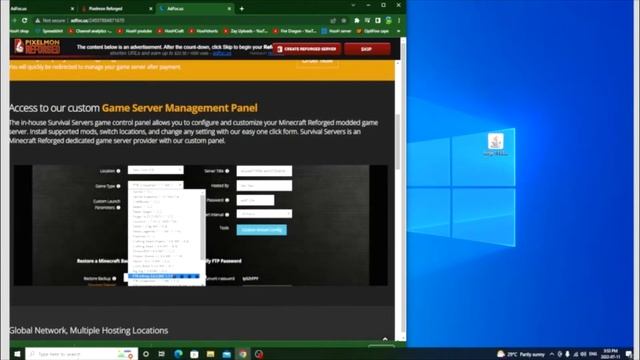Open the share page icon in address bar
The width and height of the screenshot is (640, 360).
coord(333,20)
